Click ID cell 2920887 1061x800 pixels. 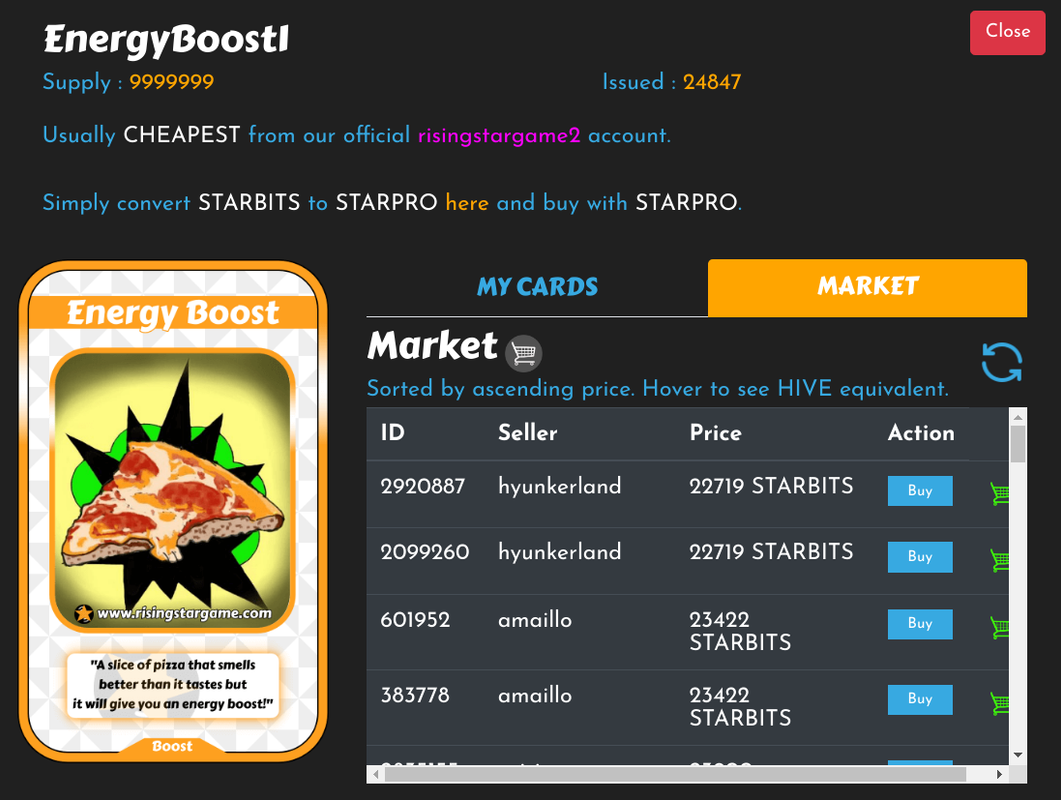[x=422, y=486]
